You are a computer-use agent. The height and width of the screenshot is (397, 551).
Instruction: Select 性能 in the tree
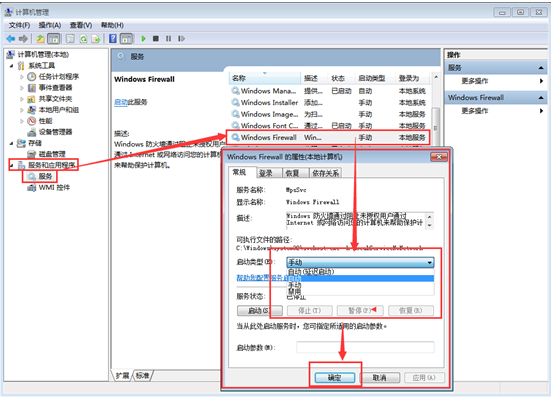coord(45,121)
